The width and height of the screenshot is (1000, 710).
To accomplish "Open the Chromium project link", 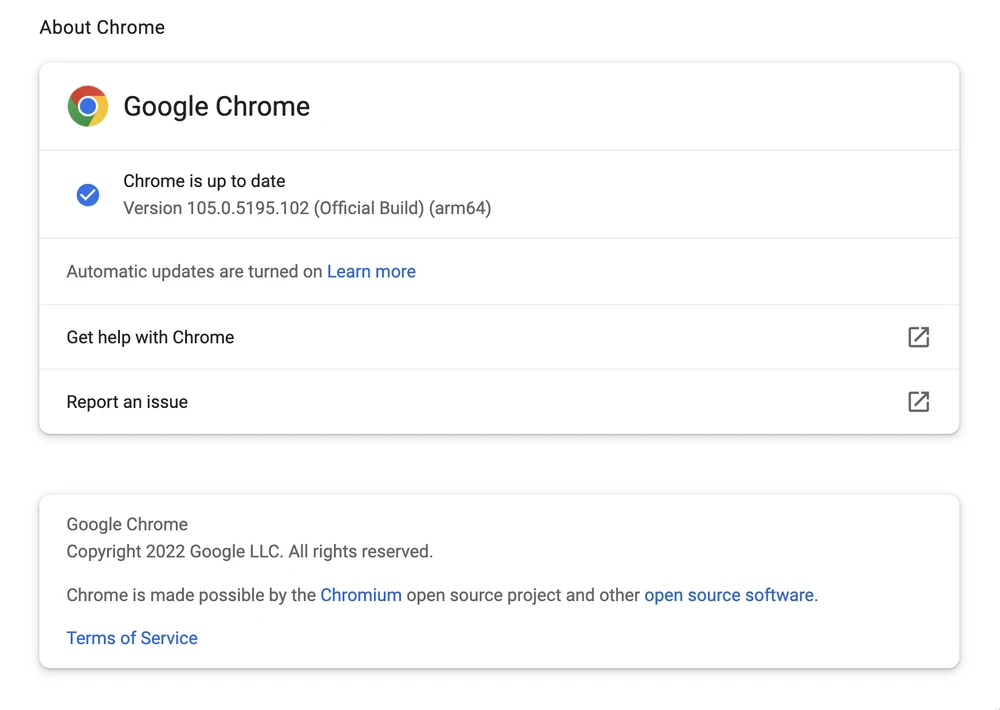I will (x=361, y=595).
